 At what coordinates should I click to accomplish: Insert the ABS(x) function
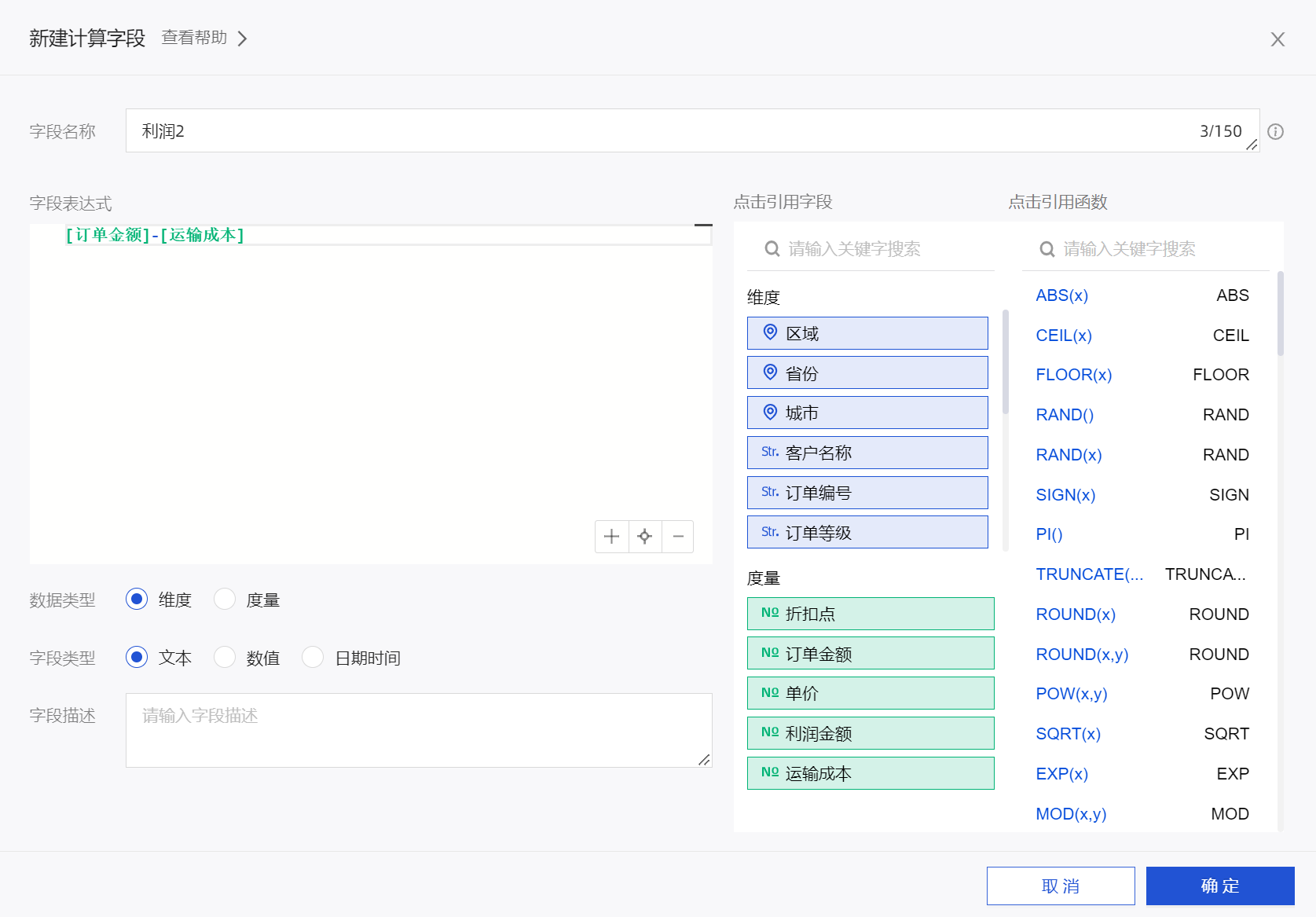tap(1061, 295)
